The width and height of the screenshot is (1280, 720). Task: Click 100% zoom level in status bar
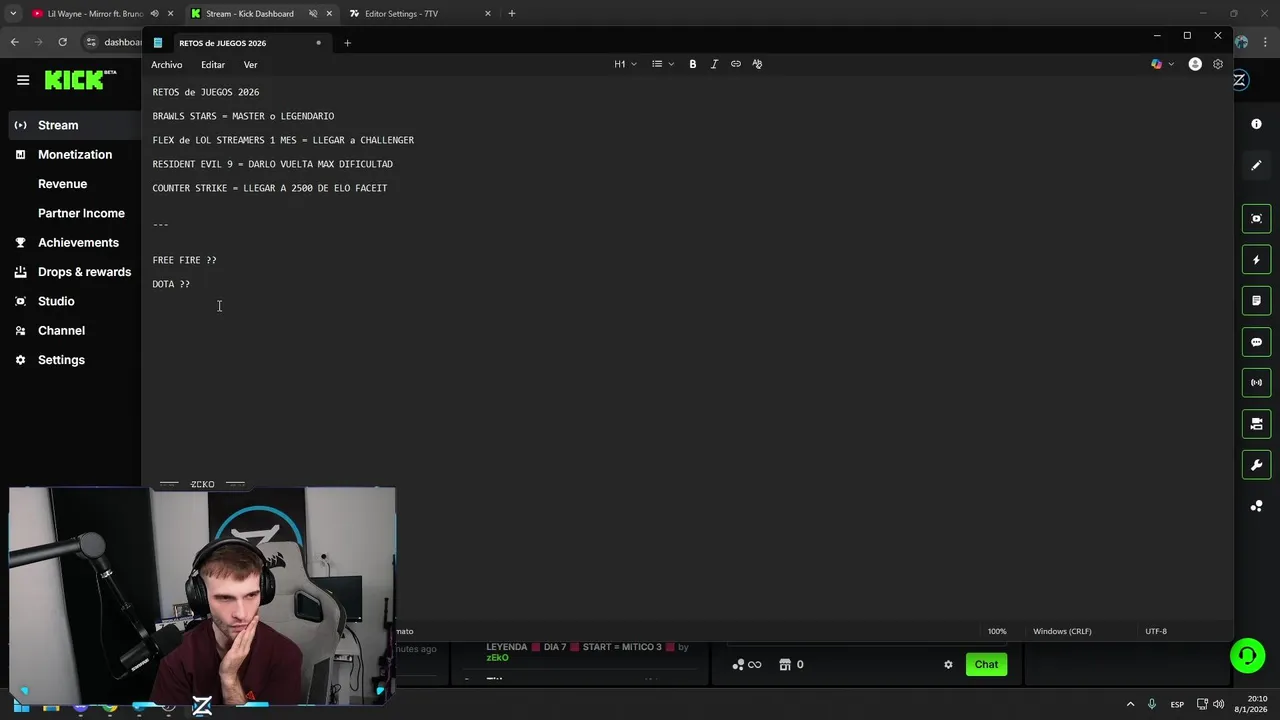coord(997,632)
